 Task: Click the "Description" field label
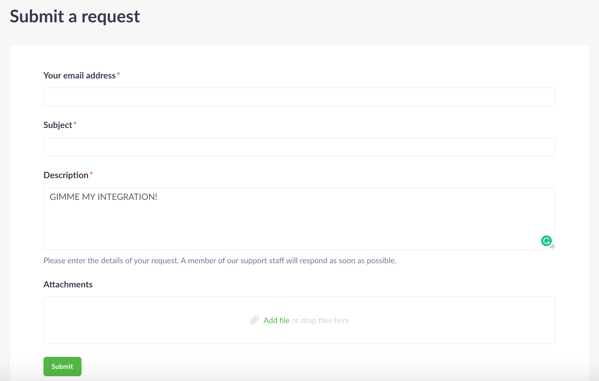pos(66,175)
